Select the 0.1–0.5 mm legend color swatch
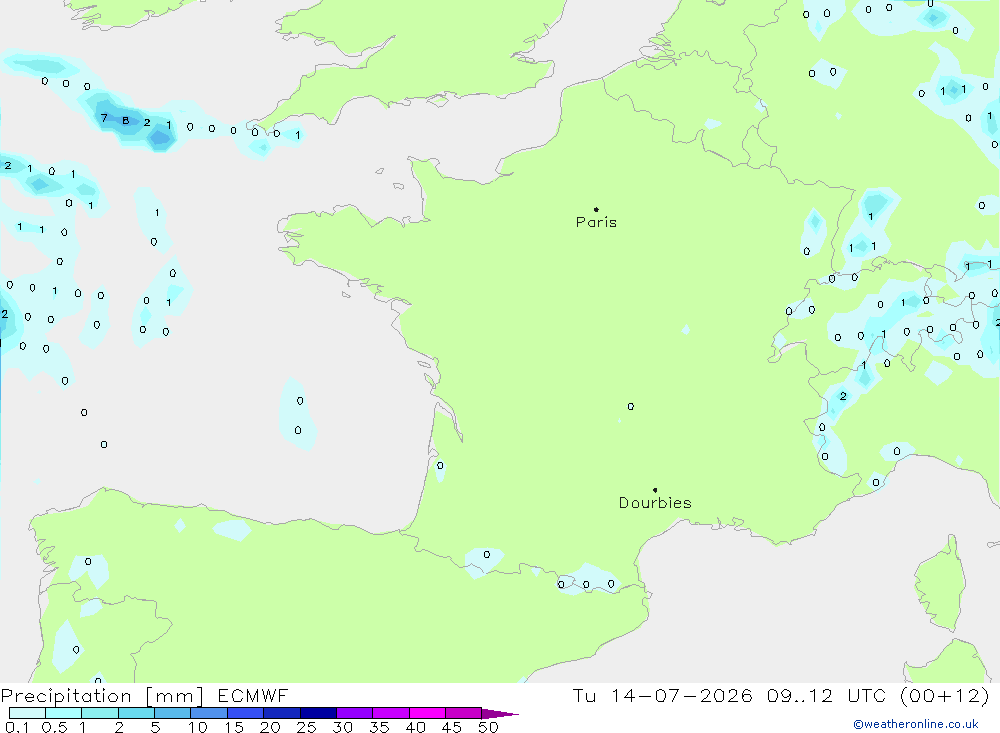The image size is (1000, 733). point(27,713)
